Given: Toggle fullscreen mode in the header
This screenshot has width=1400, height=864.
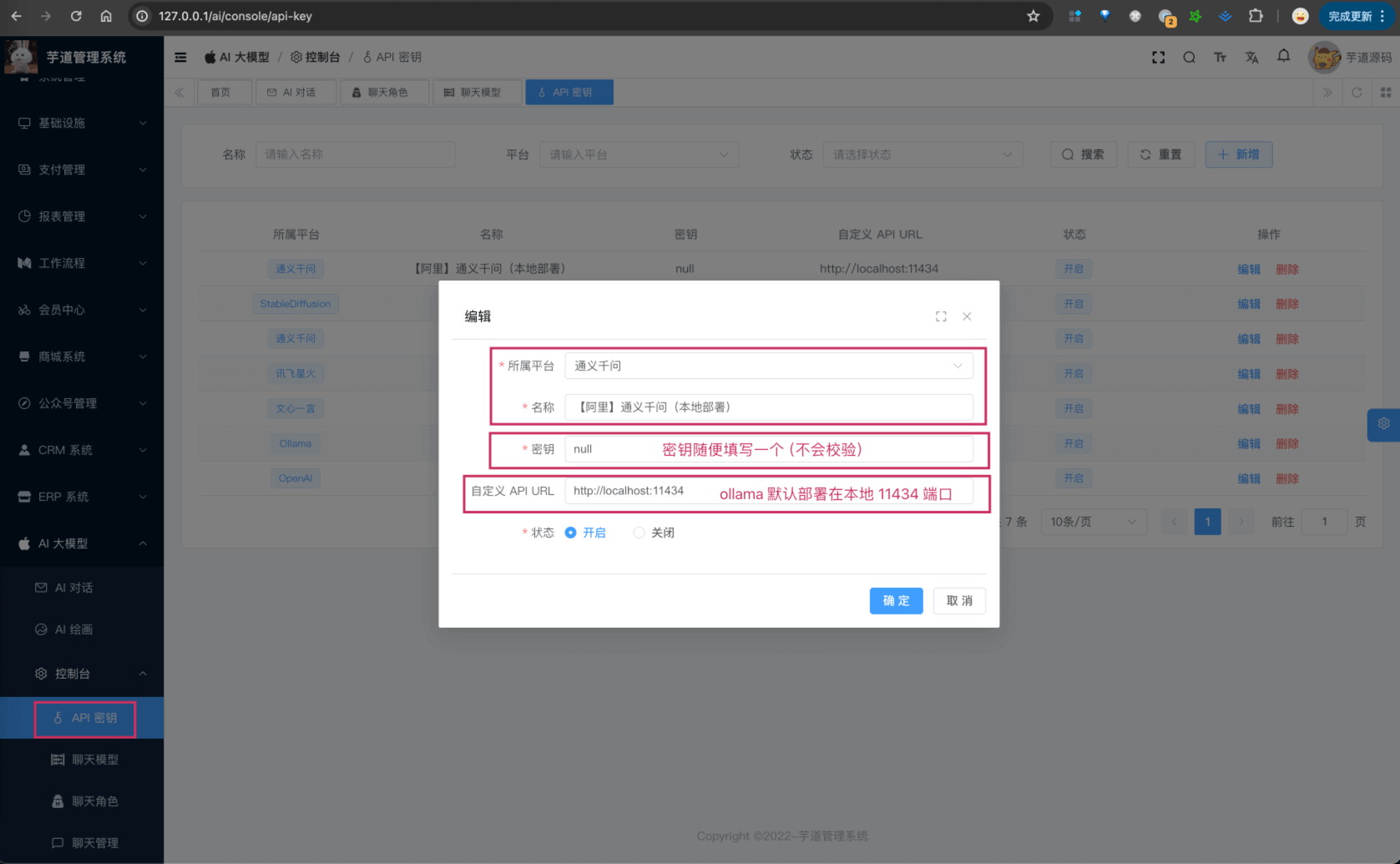Looking at the screenshot, I should 1158,57.
